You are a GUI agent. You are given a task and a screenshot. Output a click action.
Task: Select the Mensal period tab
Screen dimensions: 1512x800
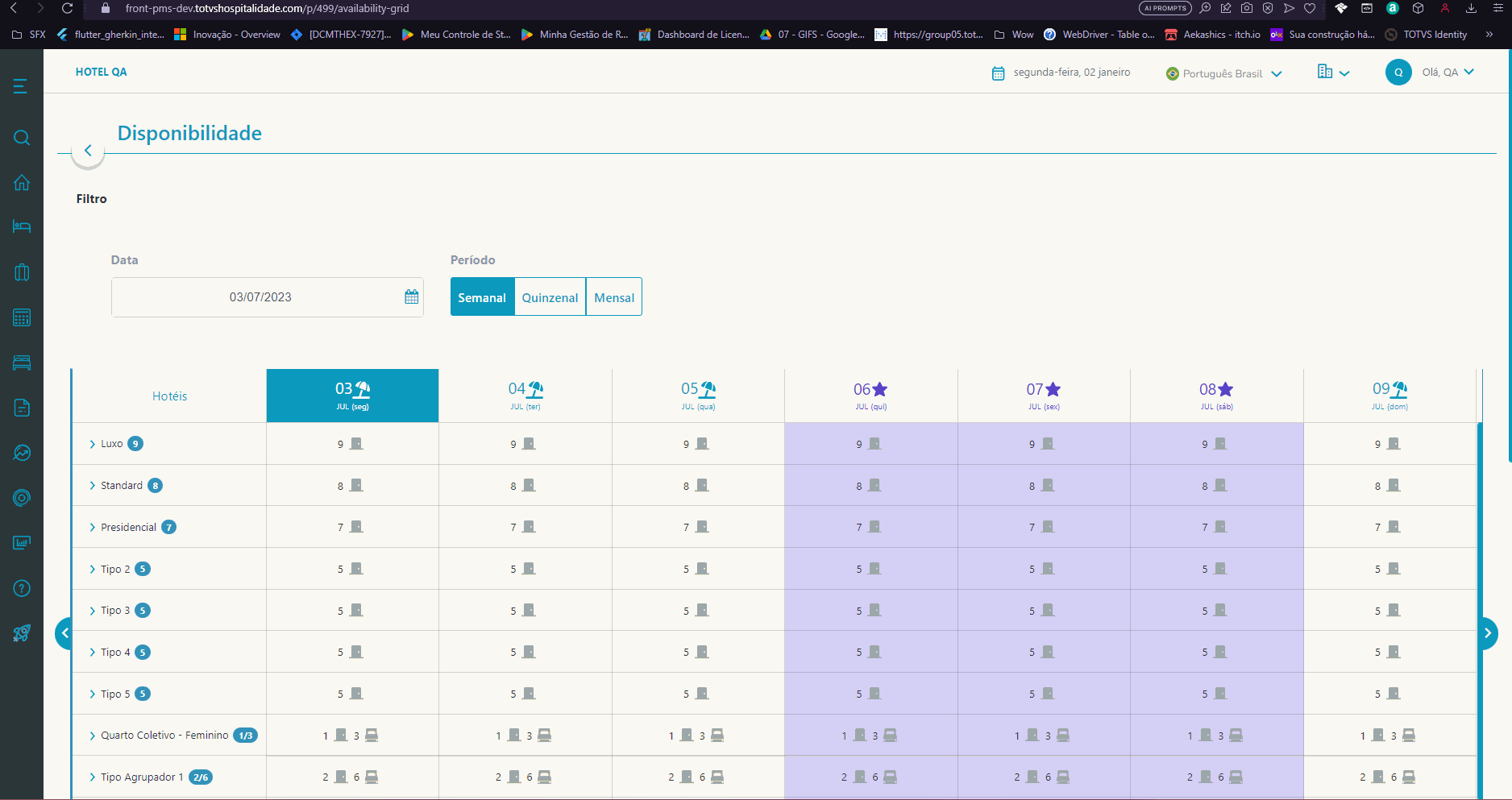click(614, 297)
